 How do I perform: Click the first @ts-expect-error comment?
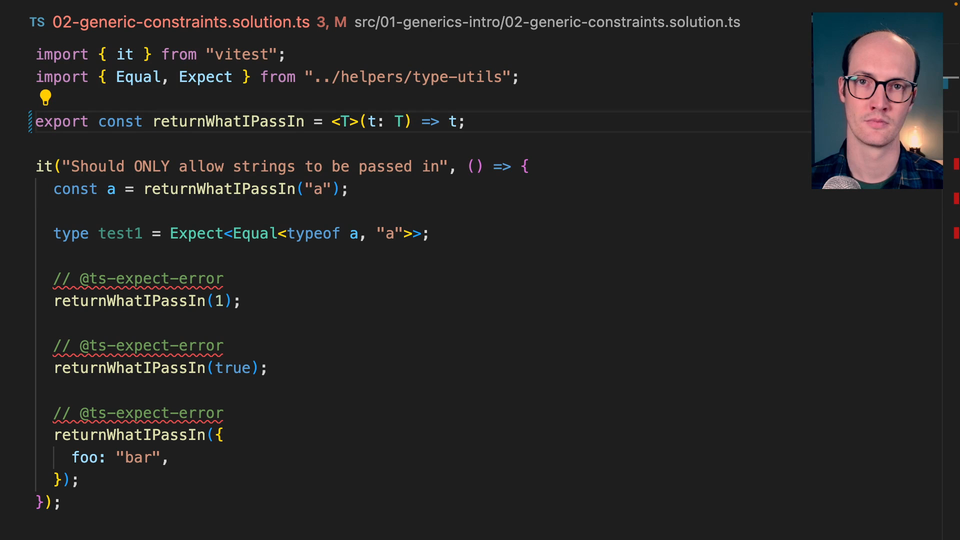pos(138,279)
